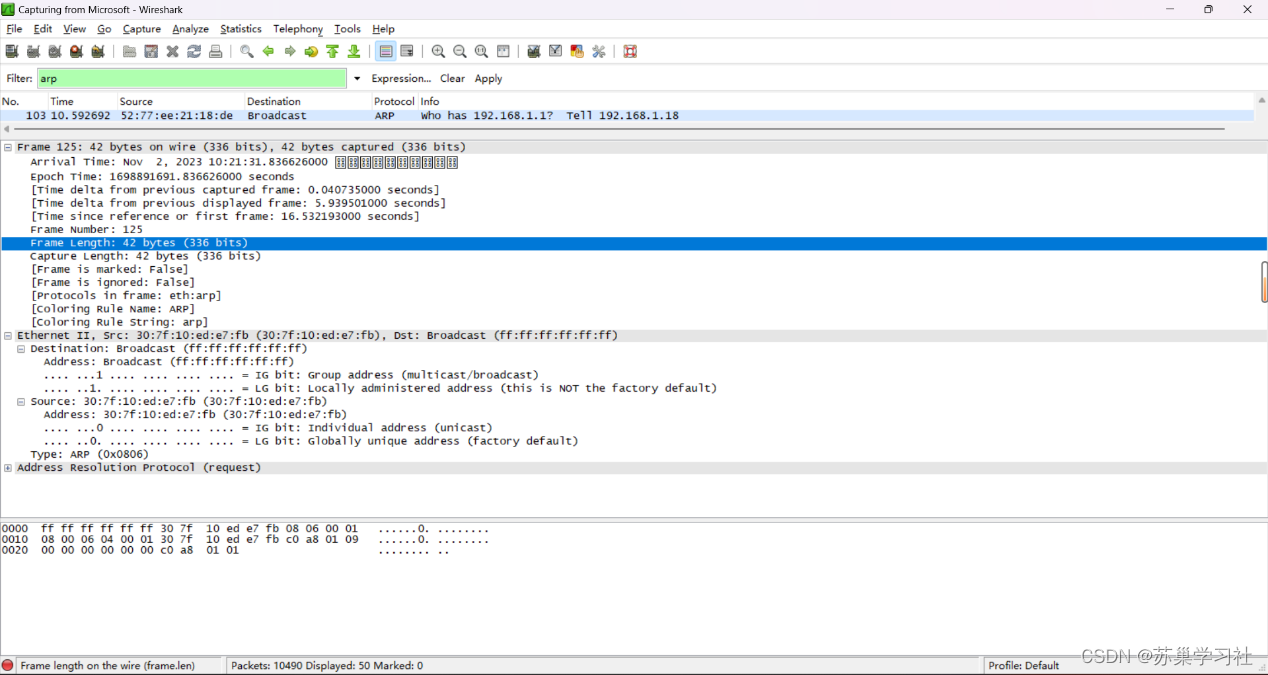Image resolution: width=1268 pixels, height=675 pixels.
Task: Collapse the Source 30:7f:10:ed:e7:fb subtree
Action: pos(22,401)
